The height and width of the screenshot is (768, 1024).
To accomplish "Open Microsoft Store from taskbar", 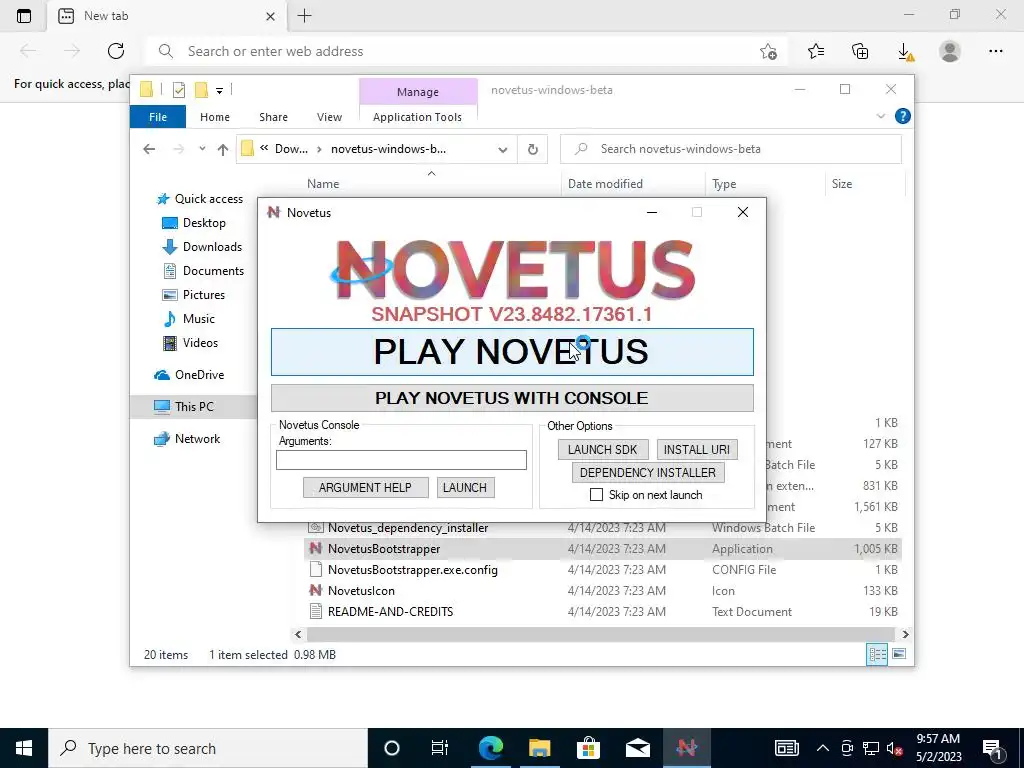I will pos(588,748).
